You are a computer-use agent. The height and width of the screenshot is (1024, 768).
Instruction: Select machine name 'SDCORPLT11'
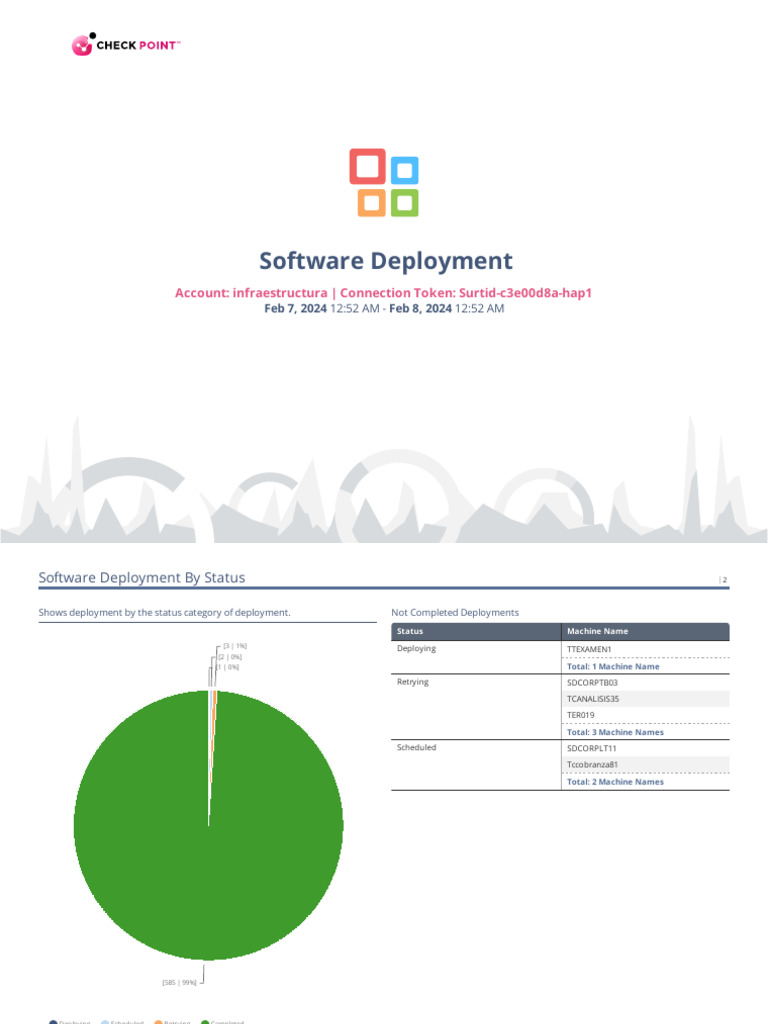click(592, 748)
